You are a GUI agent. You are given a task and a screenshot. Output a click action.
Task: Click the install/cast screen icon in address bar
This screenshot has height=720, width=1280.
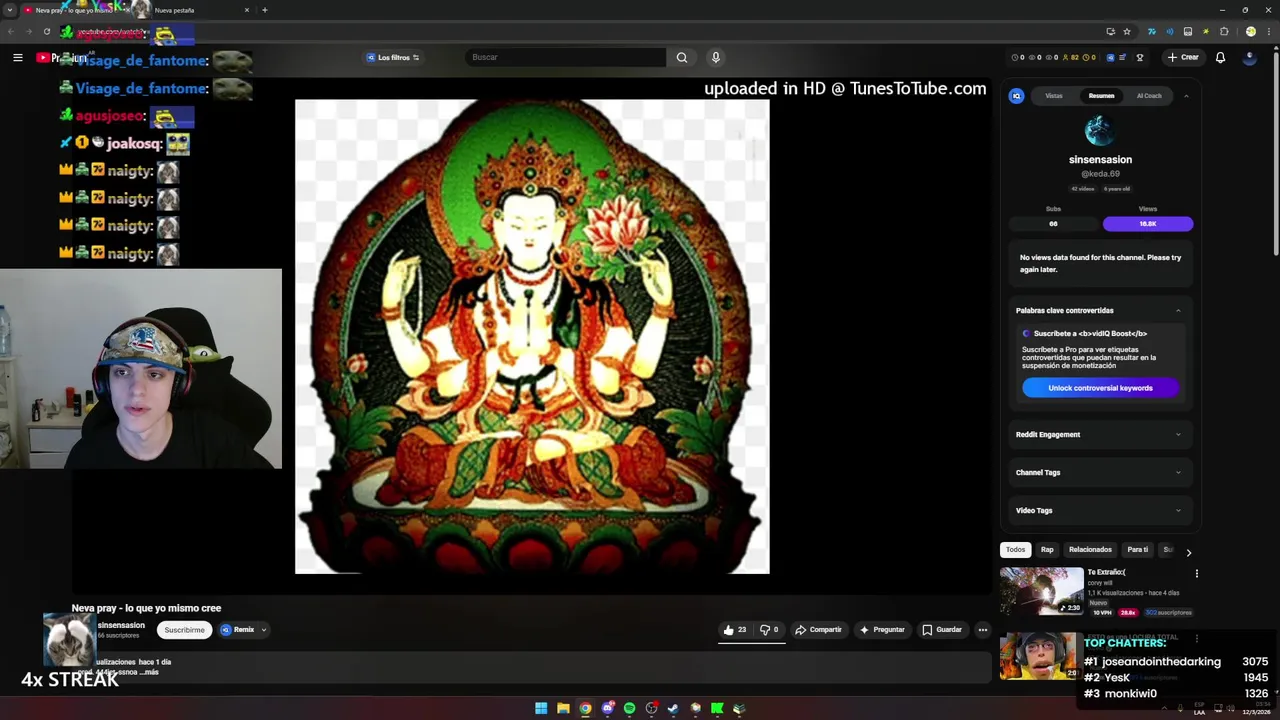[1110, 31]
